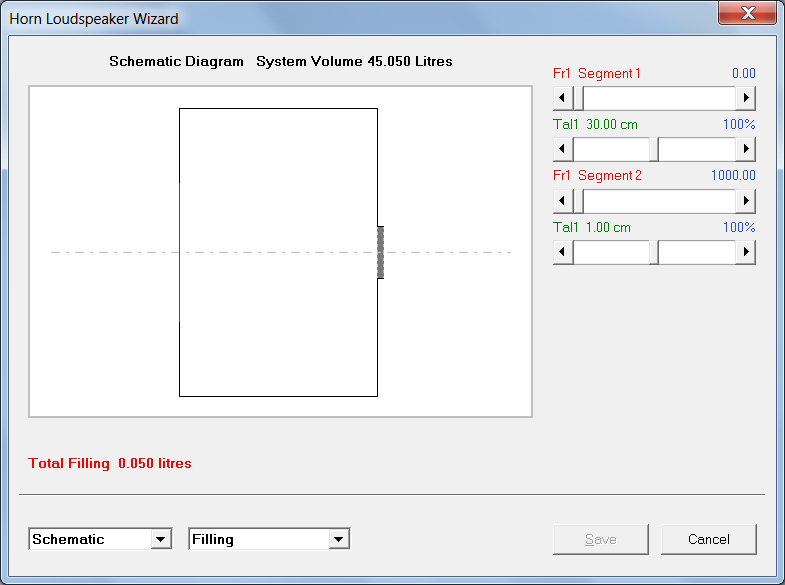Click right arrow of Fr1 Segment 1 slider
Image resolution: width=785 pixels, height=585 pixels.
[x=745, y=98]
